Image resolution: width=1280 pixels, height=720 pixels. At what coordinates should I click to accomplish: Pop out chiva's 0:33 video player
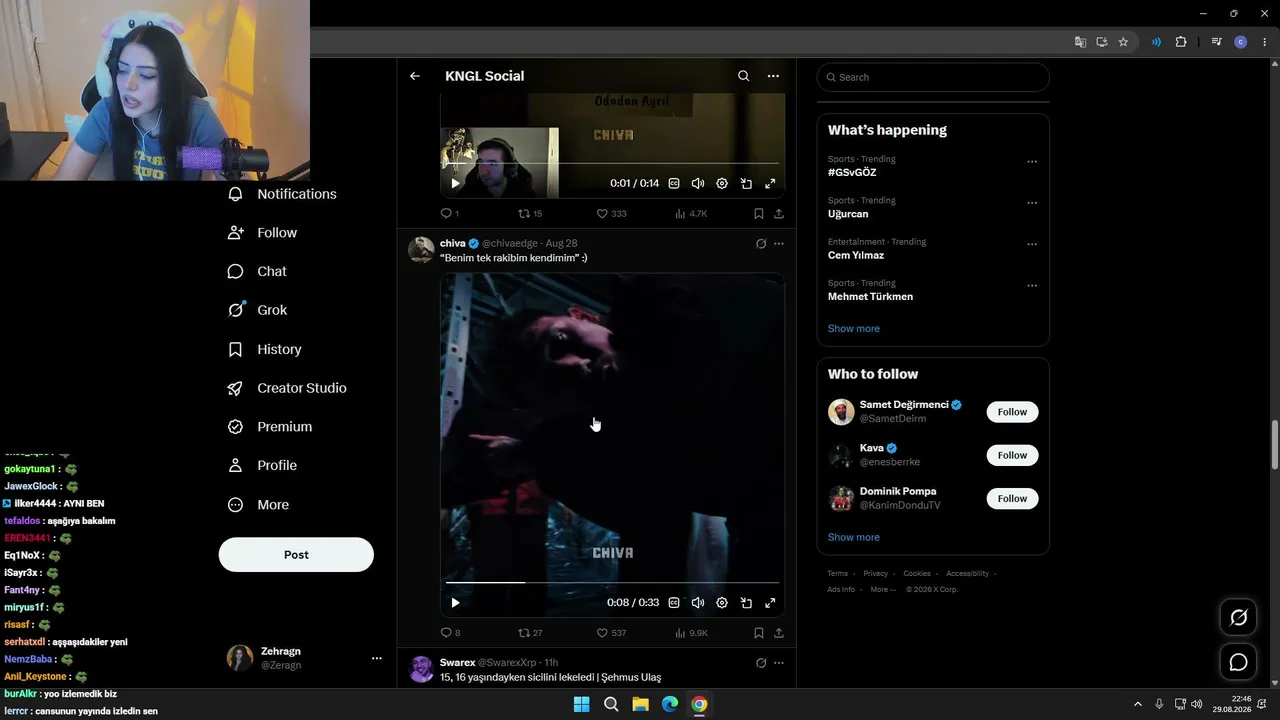tap(746, 603)
